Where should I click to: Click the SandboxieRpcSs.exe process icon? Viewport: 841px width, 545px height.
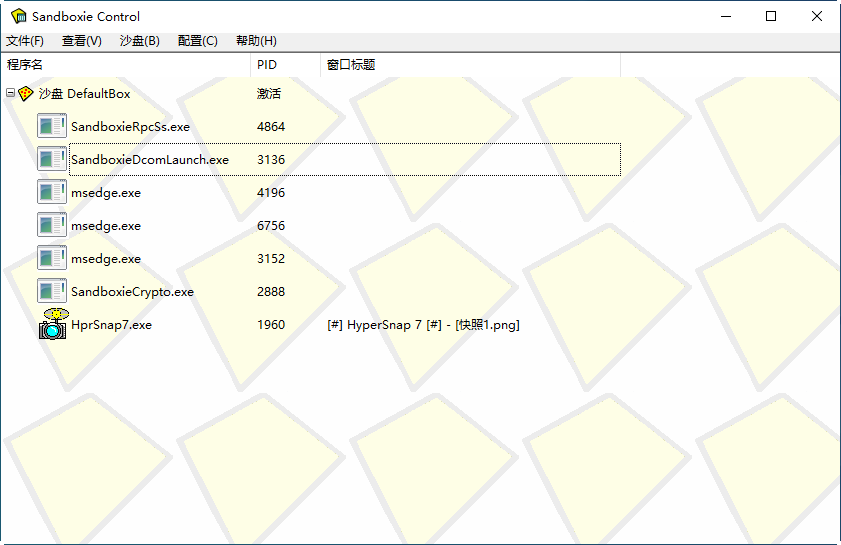coord(52,127)
